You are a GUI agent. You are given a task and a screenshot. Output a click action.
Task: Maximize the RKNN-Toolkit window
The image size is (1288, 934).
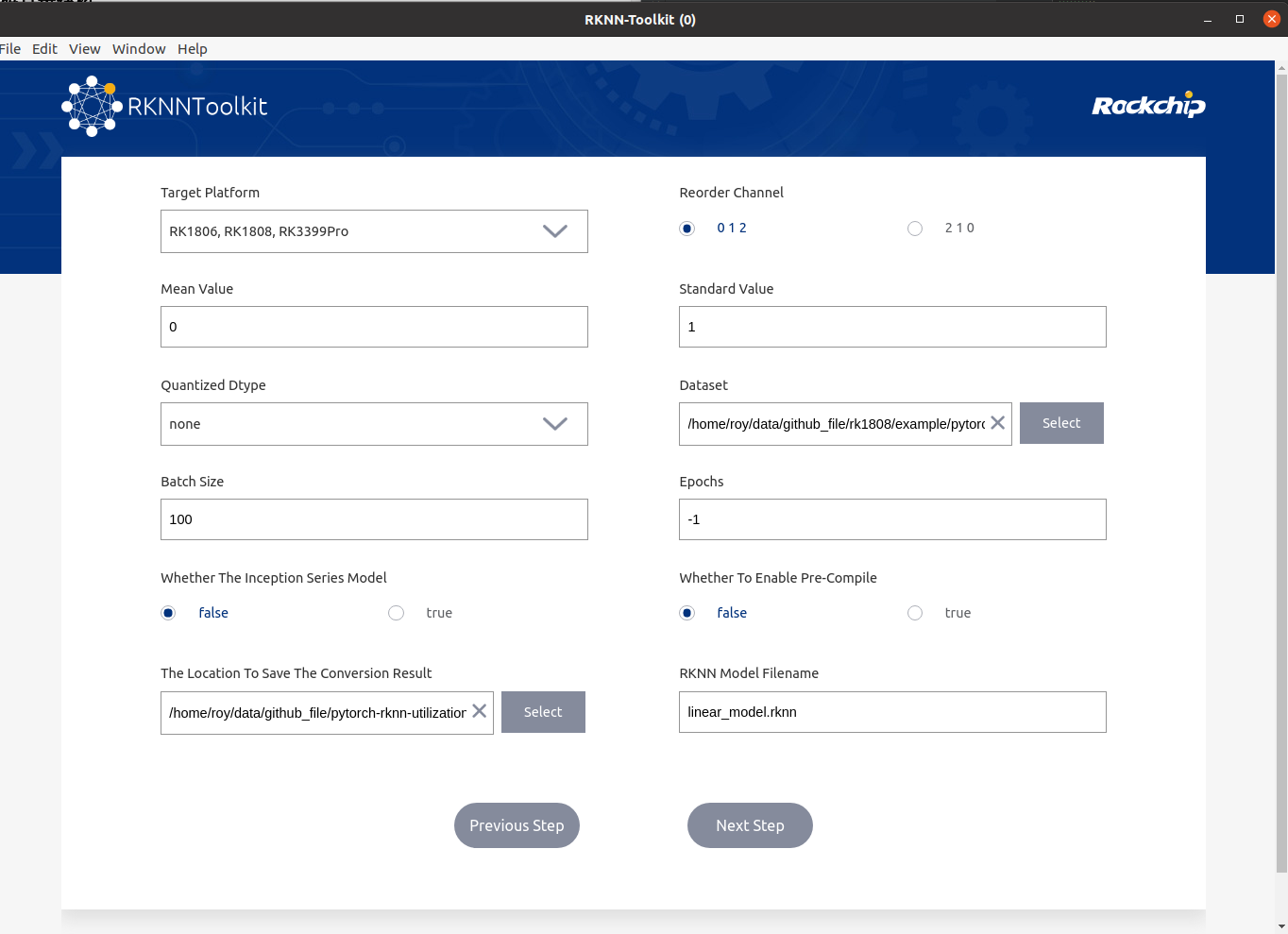coord(1240,19)
